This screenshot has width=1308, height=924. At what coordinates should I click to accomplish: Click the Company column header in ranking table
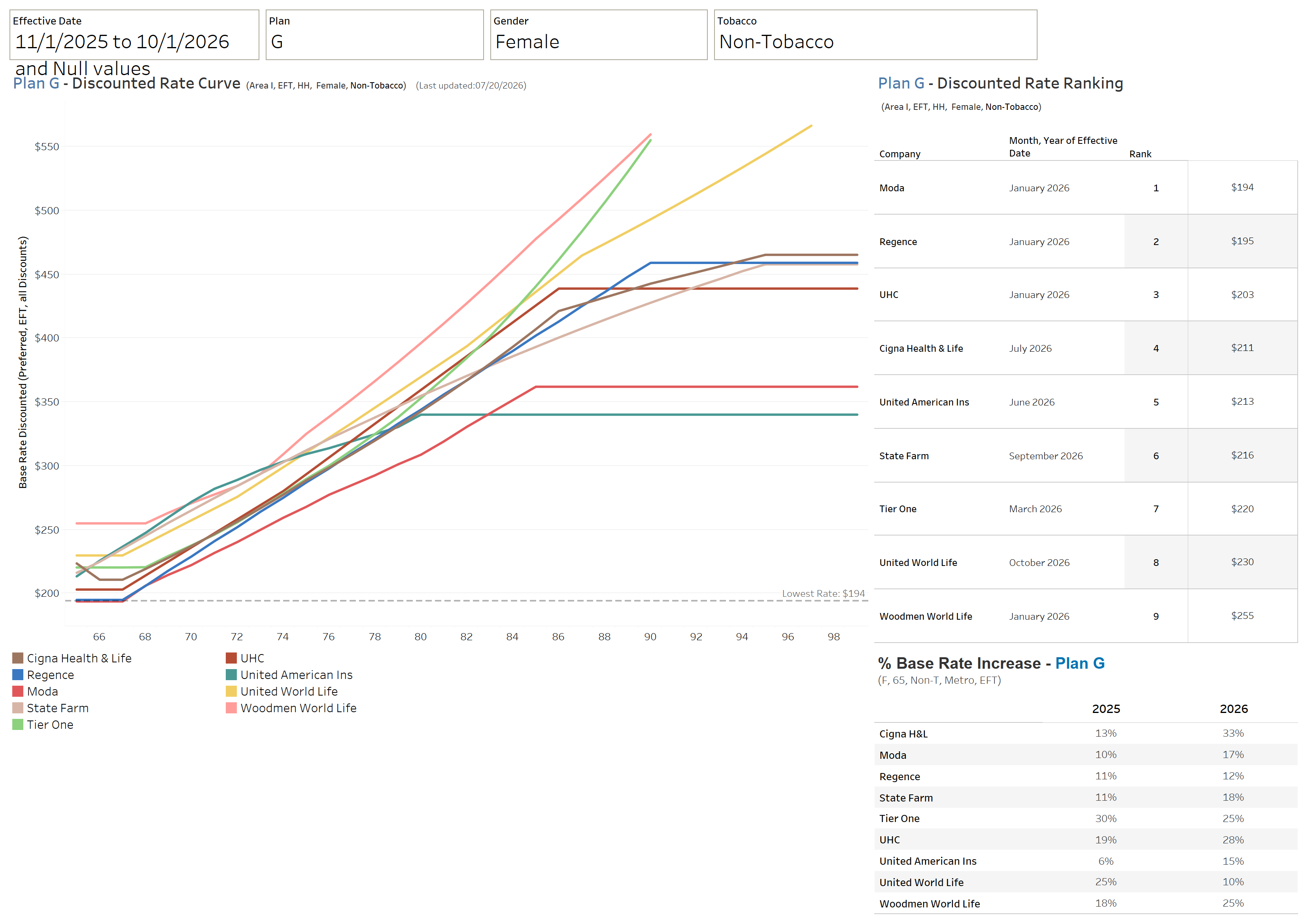(x=900, y=154)
